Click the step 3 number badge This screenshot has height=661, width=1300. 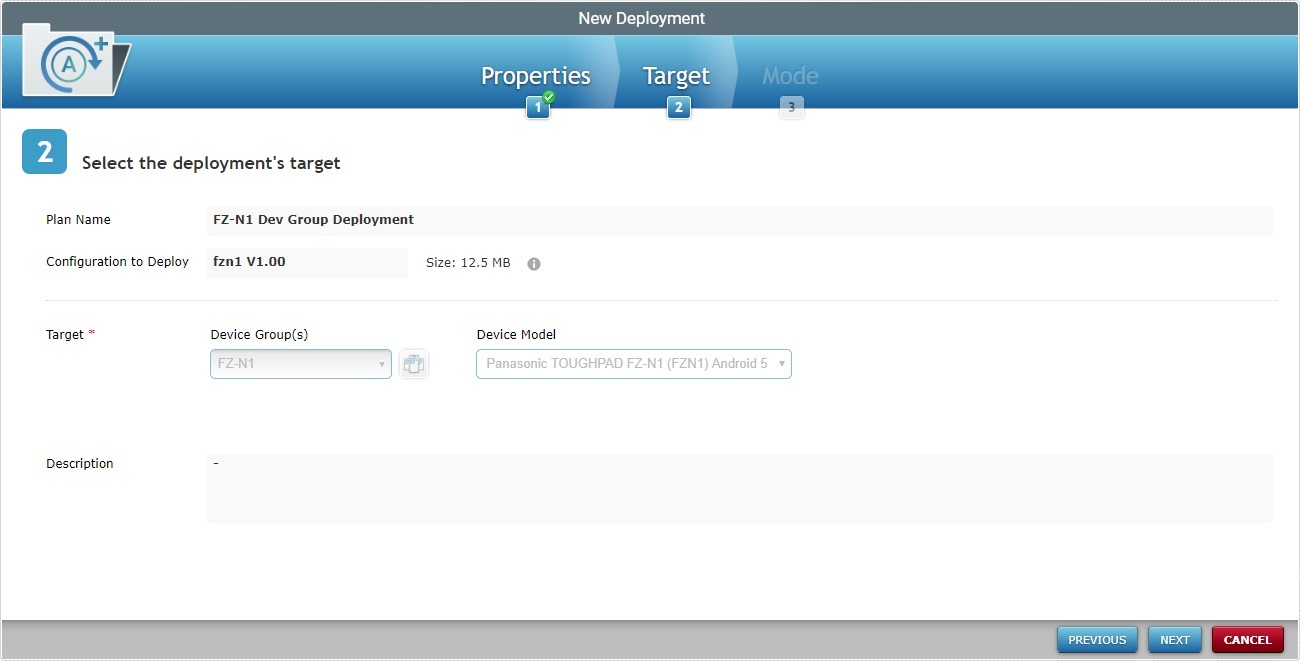coord(791,107)
